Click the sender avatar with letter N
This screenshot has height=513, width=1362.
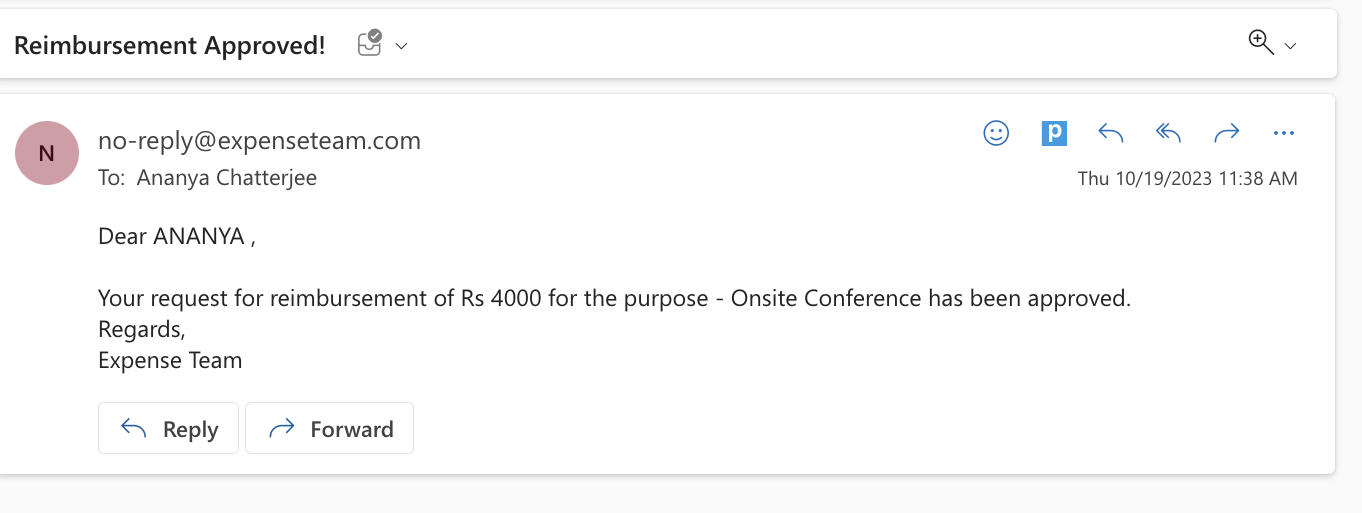click(x=47, y=153)
